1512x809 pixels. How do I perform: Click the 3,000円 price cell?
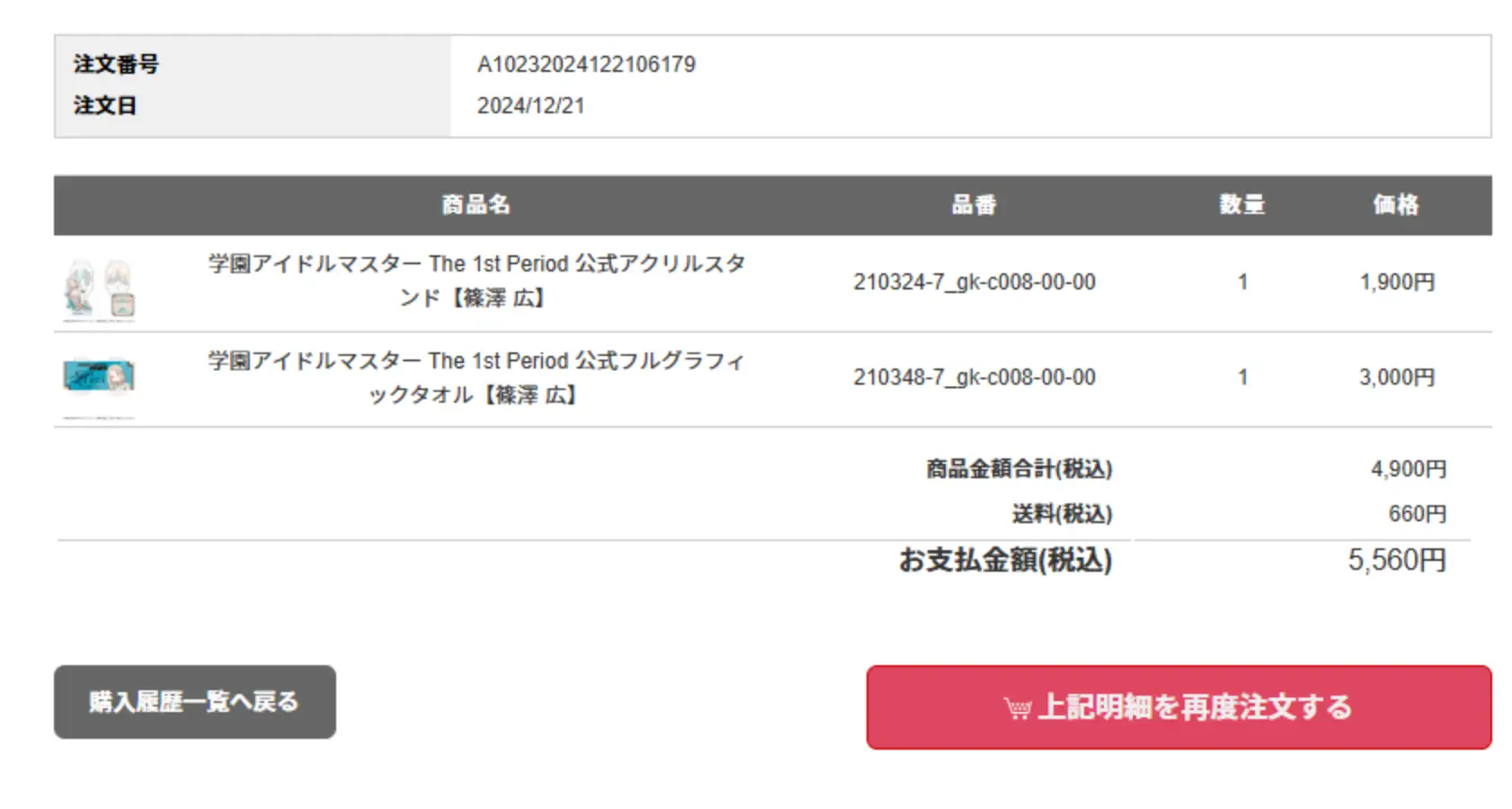point(1396,378)
